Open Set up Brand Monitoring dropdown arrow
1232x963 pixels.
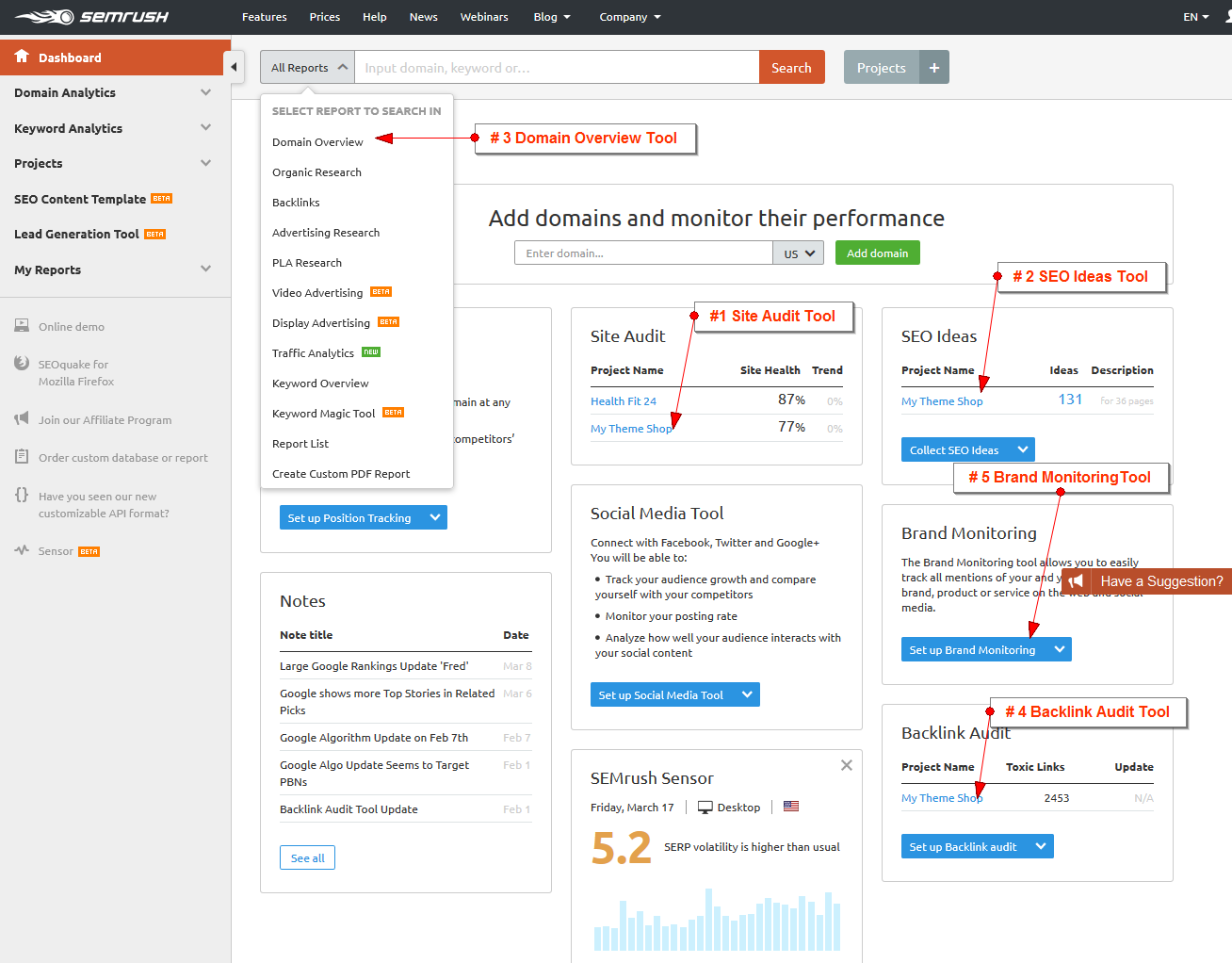point(1060,649)
